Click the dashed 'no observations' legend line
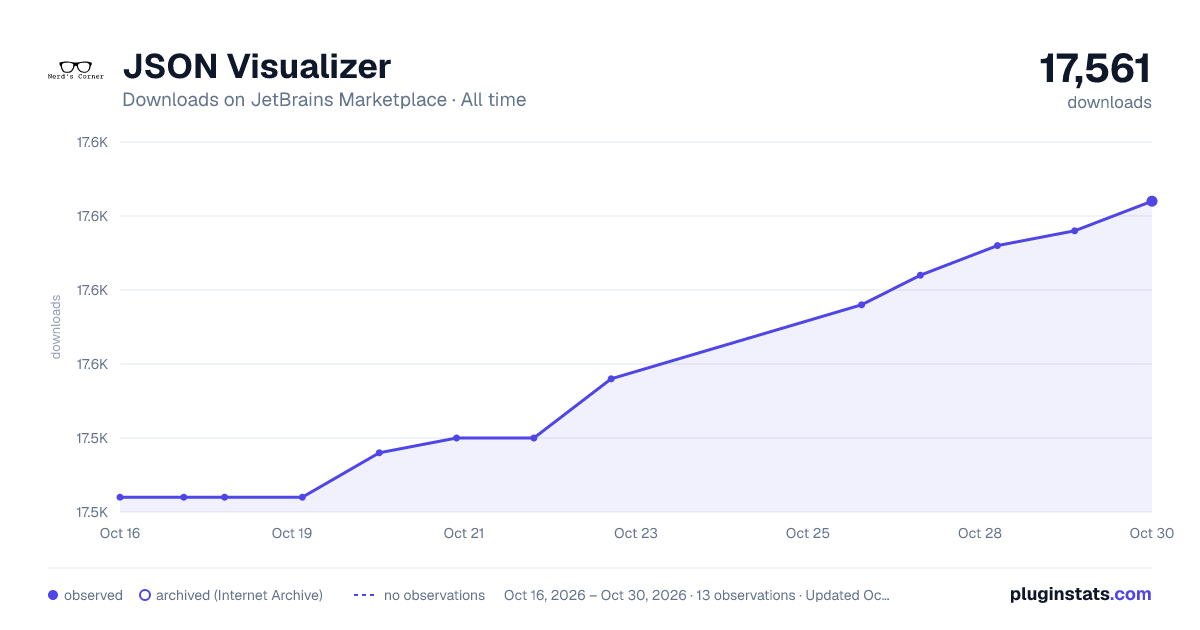 click(x=364, y=595)
